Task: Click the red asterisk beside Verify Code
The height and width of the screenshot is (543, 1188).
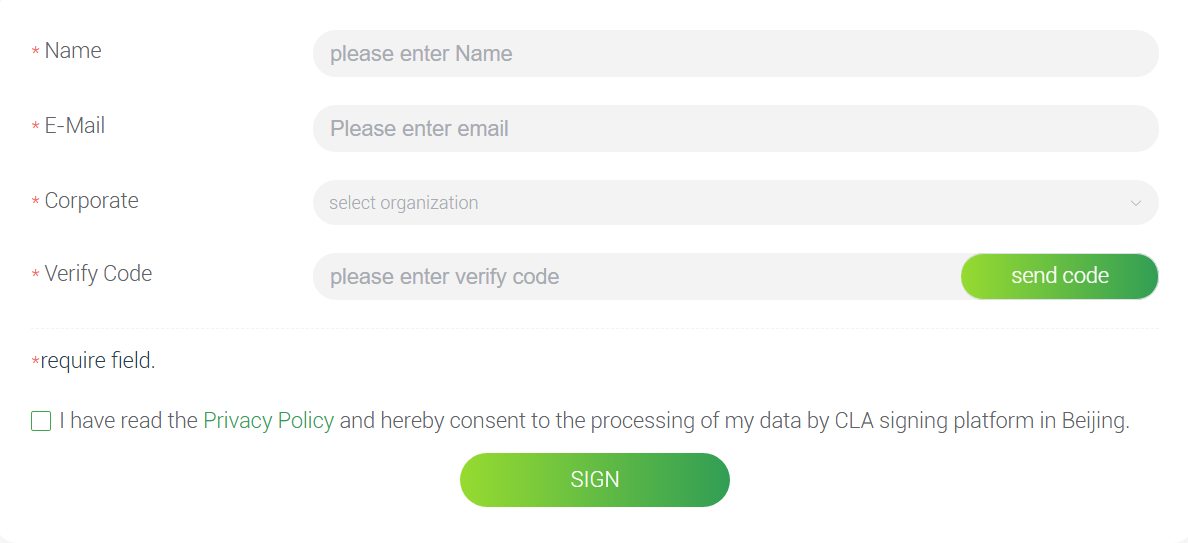Action: tap(36, 276)
